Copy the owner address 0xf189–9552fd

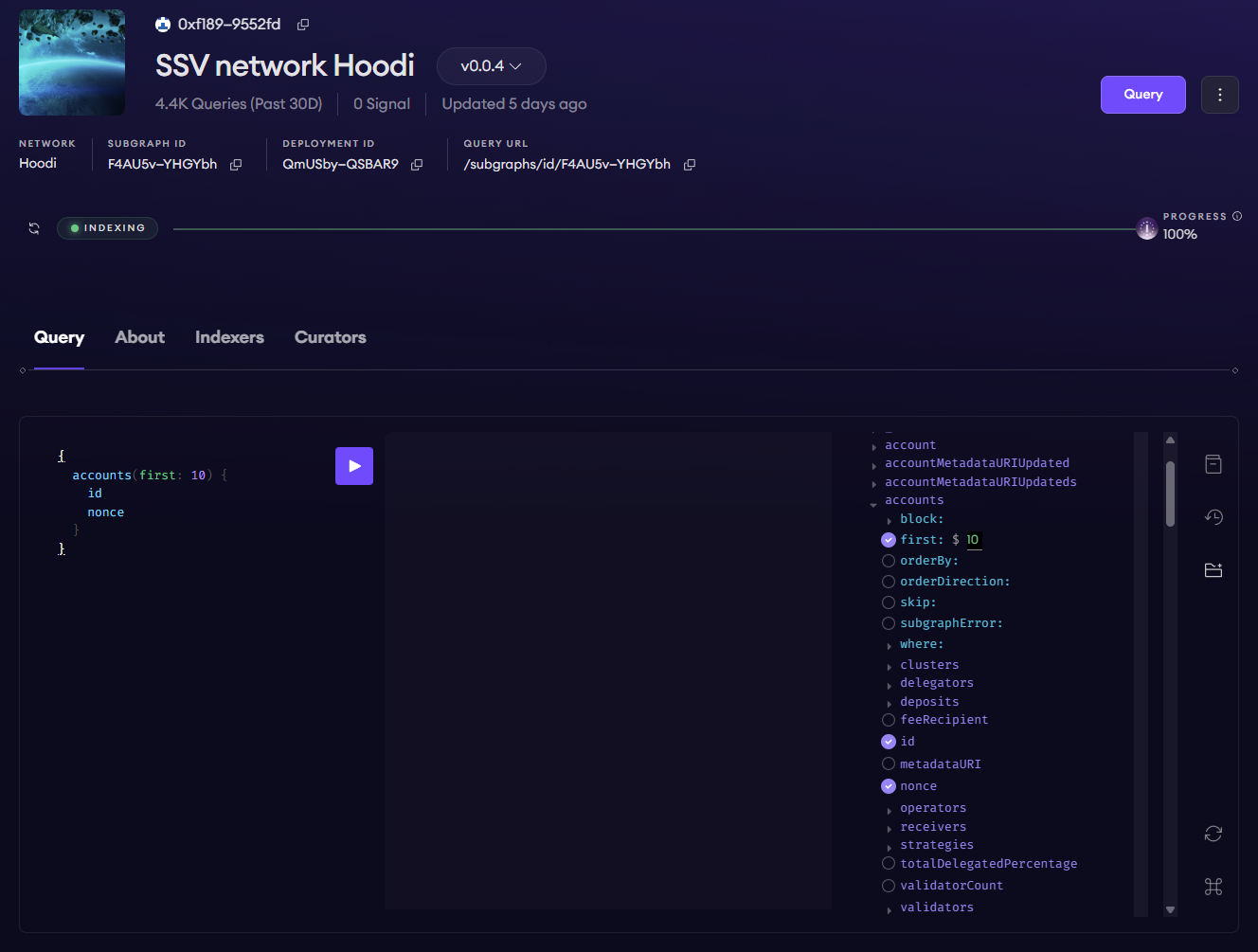tap(303, 25)
